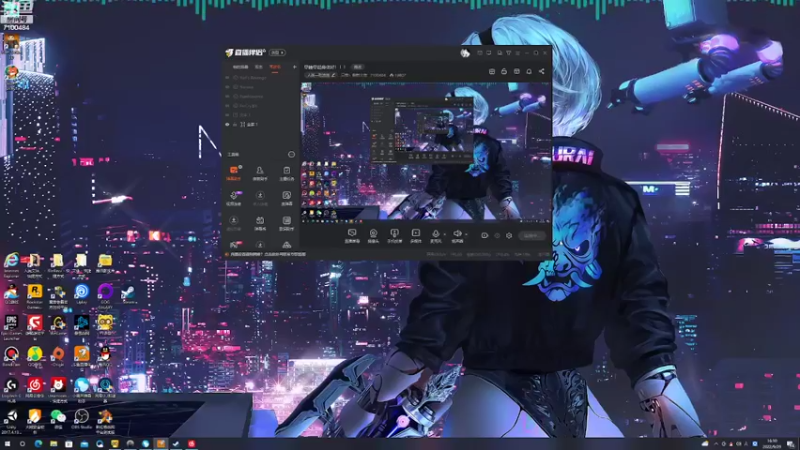Click the notice message in the bottom status bar
800x450 pixels.
click(x=268, y=254)
